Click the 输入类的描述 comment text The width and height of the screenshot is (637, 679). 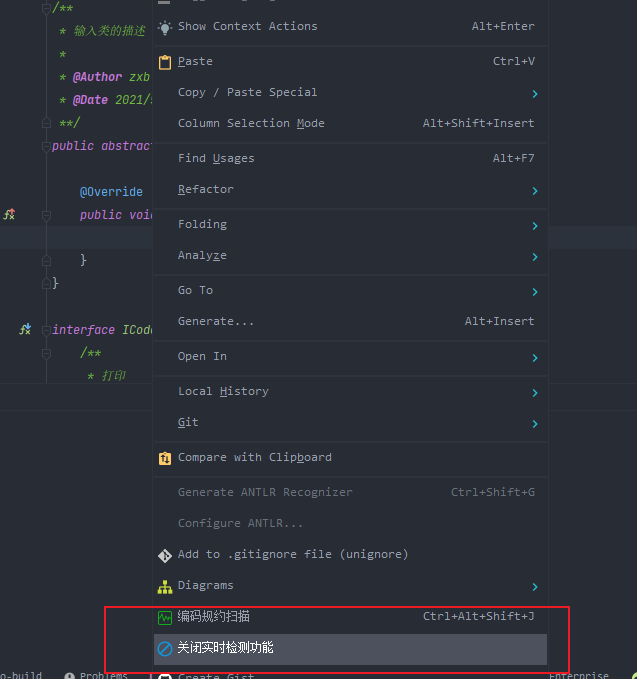pos(109,31)
